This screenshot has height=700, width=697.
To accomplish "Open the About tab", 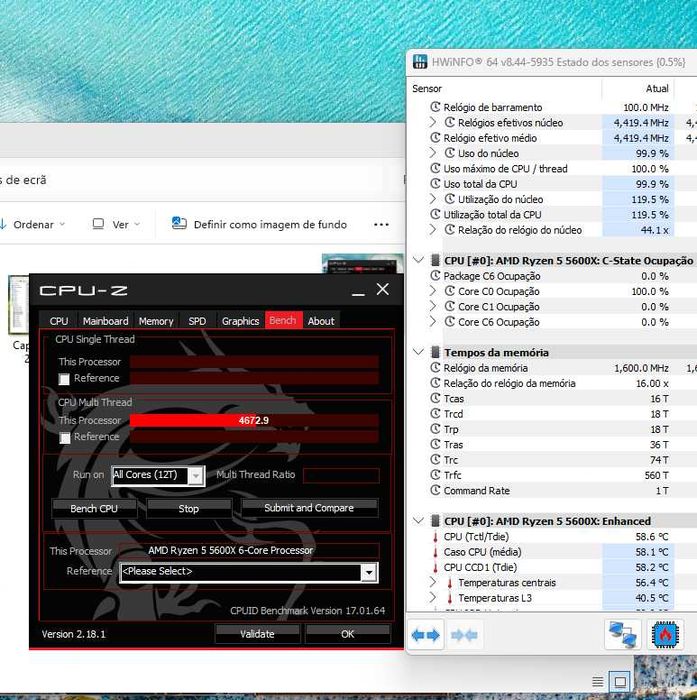I will click(x=321, y=321).
